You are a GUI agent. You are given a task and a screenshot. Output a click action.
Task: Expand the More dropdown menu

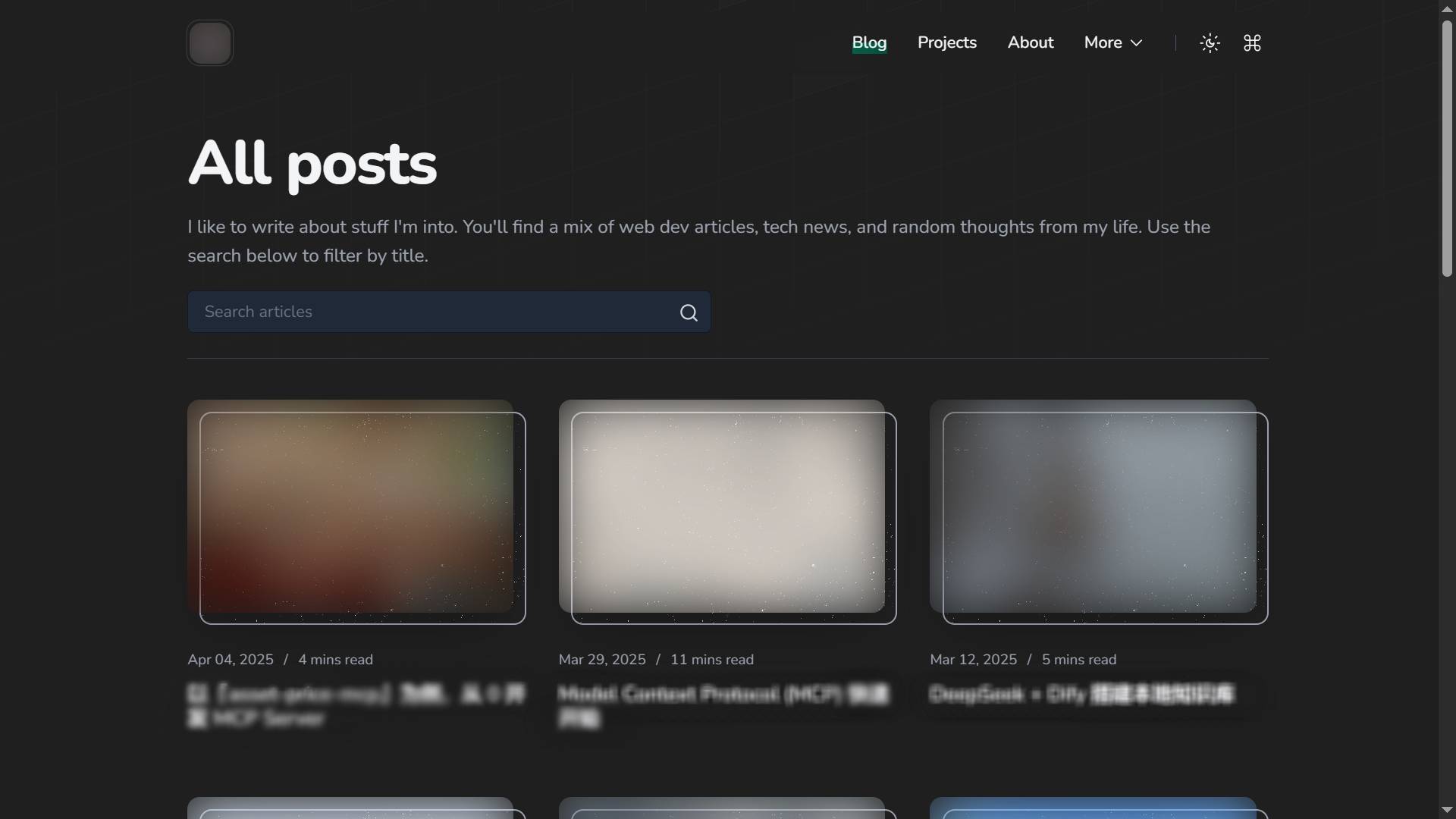tap(1113, 43)
